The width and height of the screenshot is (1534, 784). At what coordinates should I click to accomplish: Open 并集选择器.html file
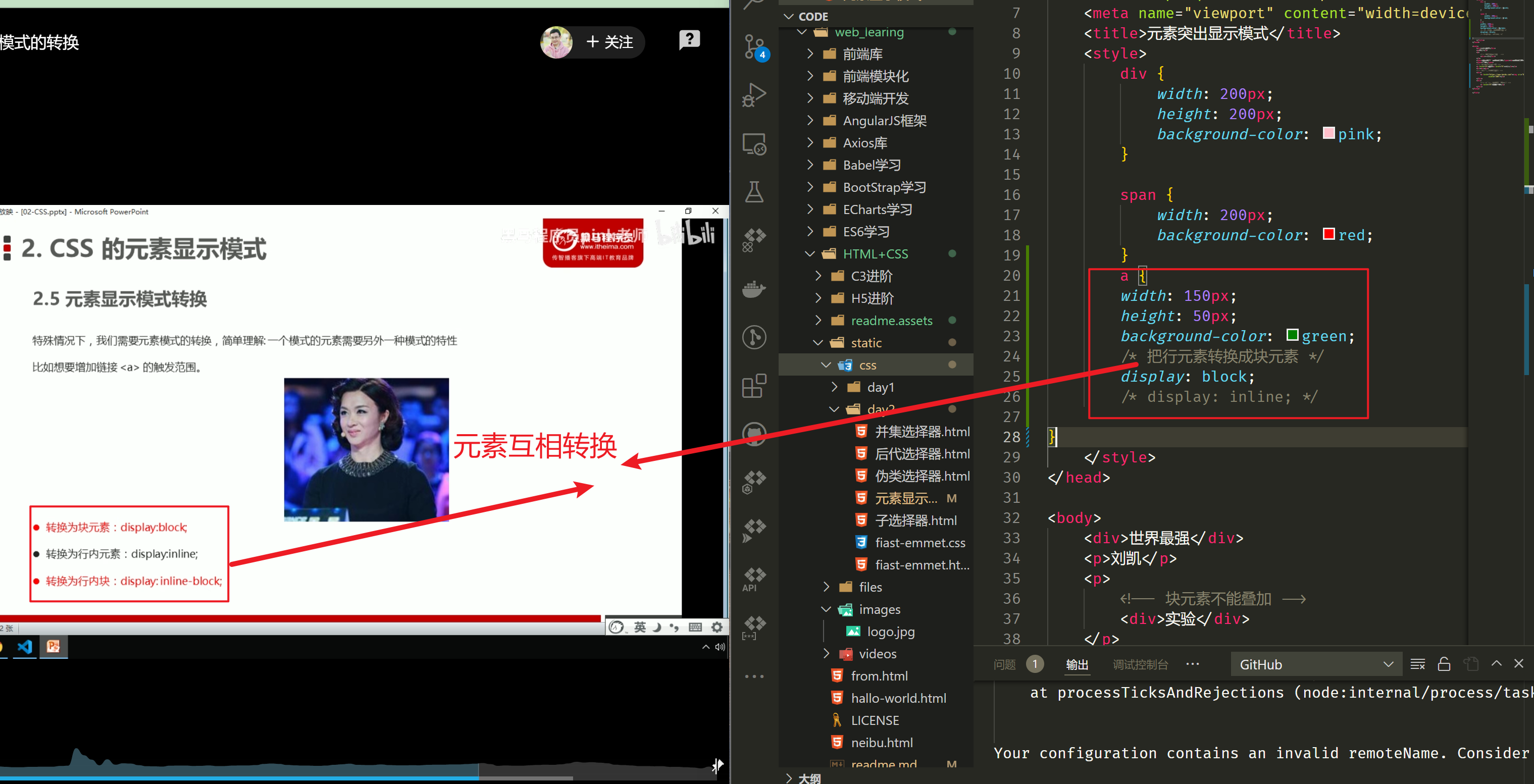pyautogui.click(x=922, y=432)
